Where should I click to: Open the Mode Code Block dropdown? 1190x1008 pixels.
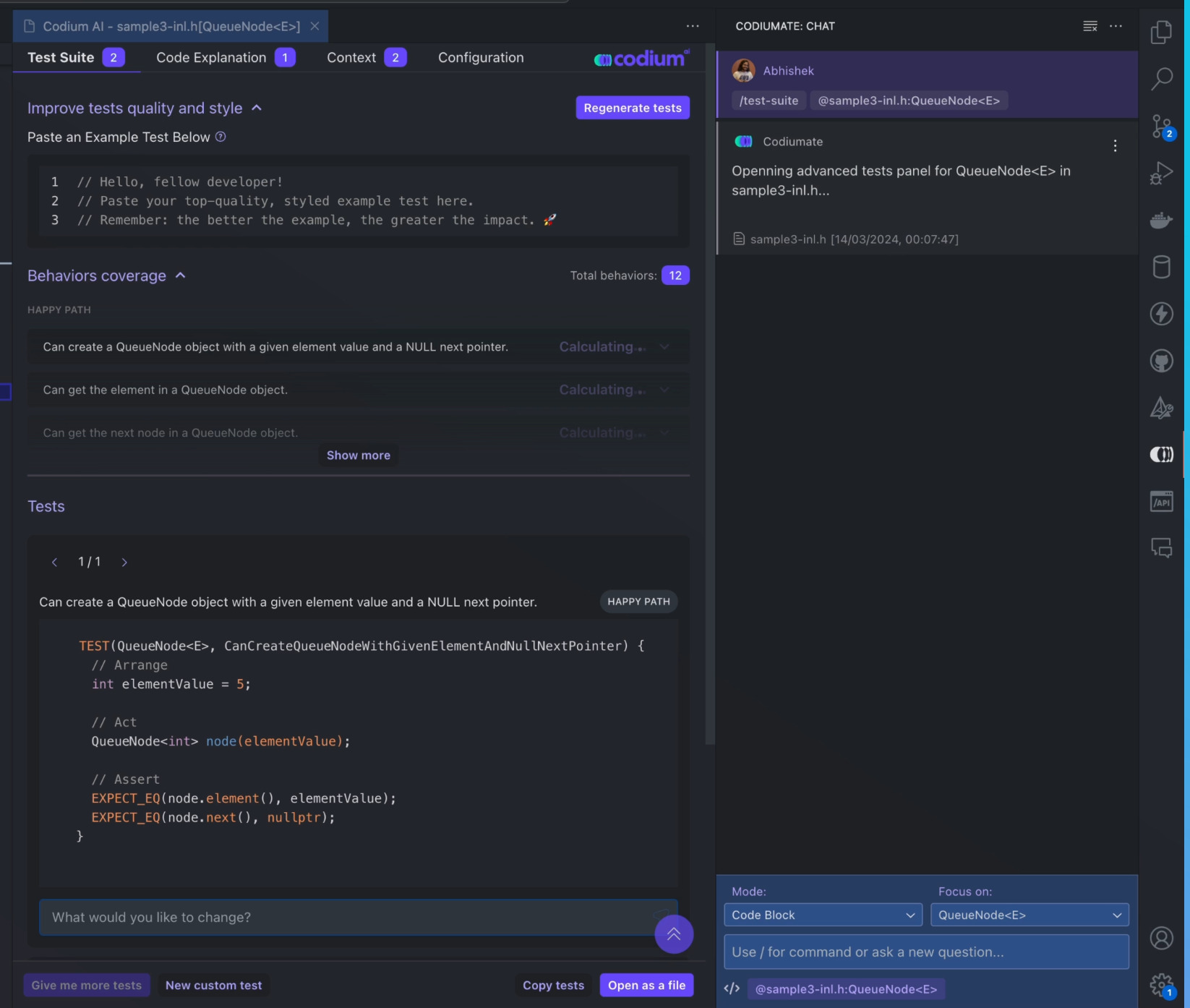click(823, 915)
